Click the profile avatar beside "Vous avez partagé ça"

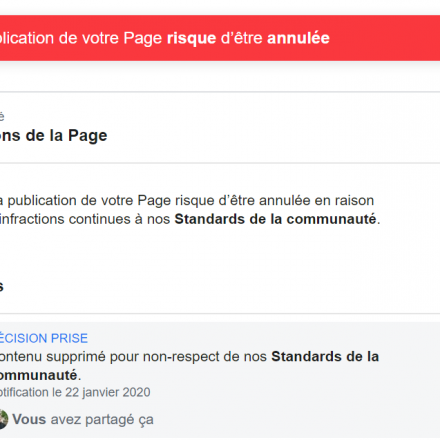coord(3,419)
